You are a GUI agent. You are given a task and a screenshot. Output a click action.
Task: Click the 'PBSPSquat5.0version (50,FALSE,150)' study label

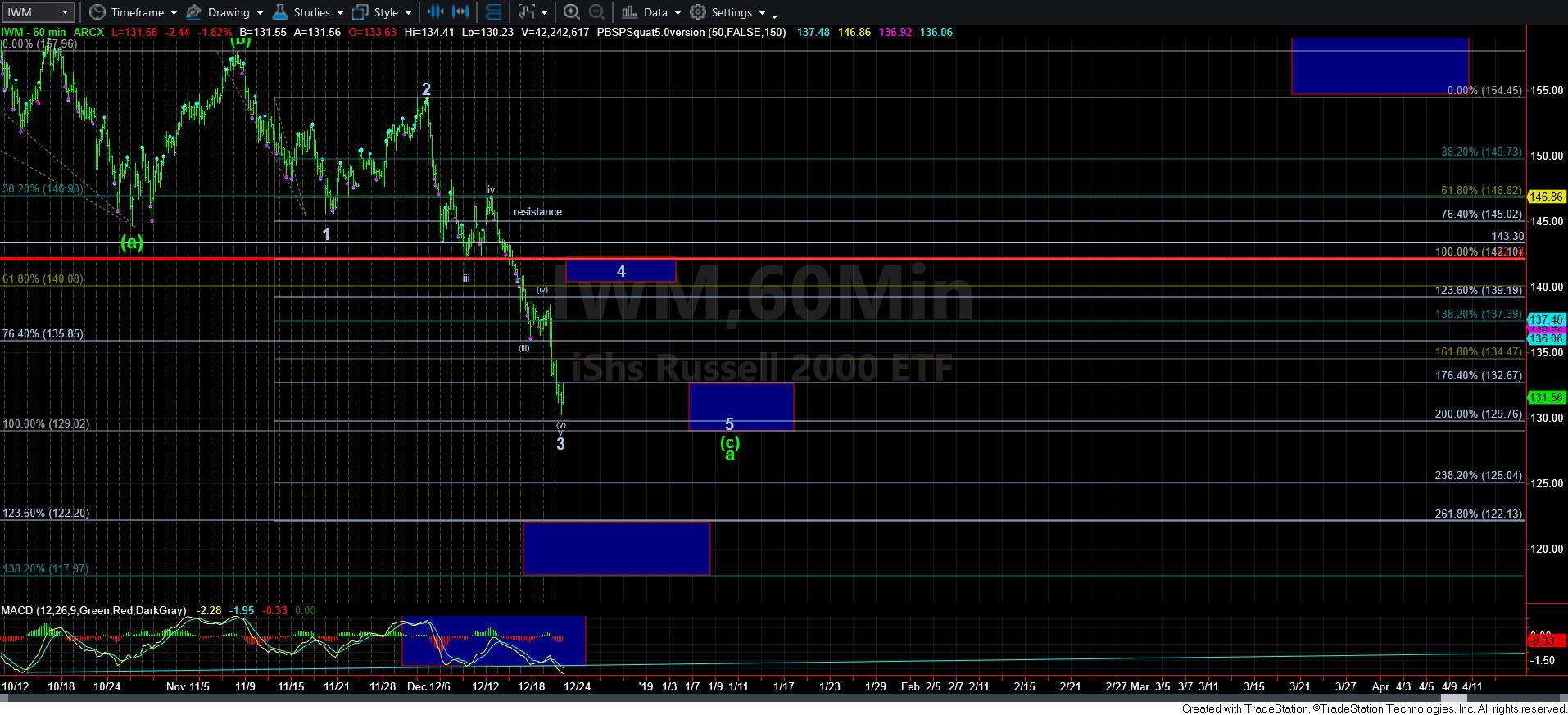coord(691,32)
